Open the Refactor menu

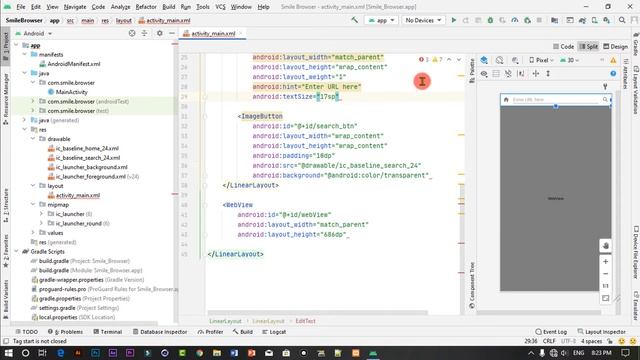146,7
